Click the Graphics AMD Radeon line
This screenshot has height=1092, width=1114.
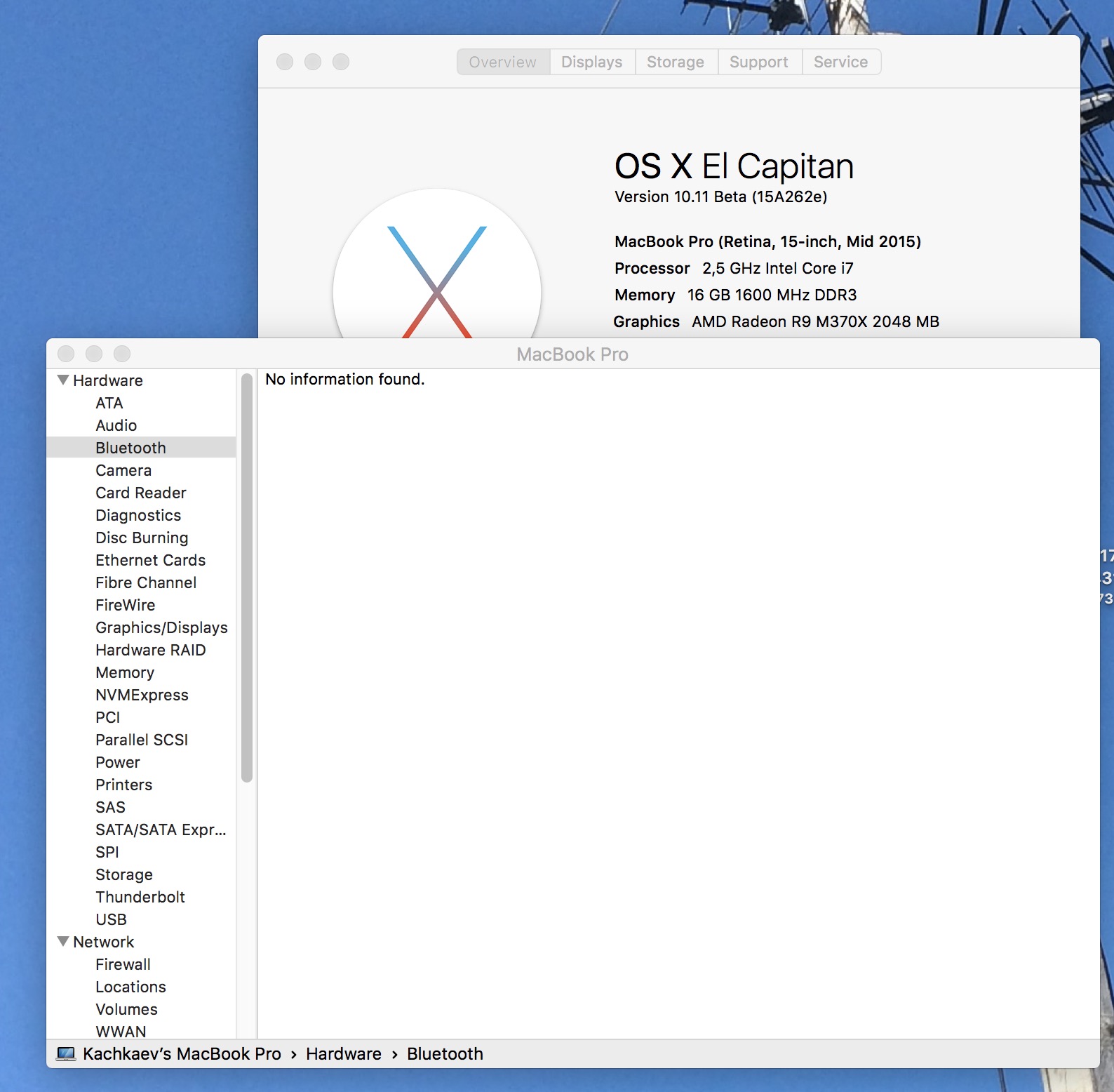click(x=776, y=321)
